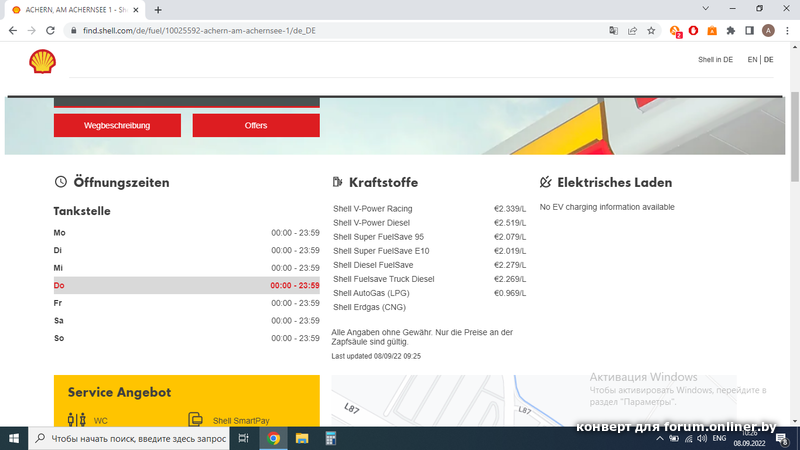The width and height of the screenshot is (800, 450).
Task: Show hidden system tray icons
Action: pyautogui.click(x=660, y=438)
